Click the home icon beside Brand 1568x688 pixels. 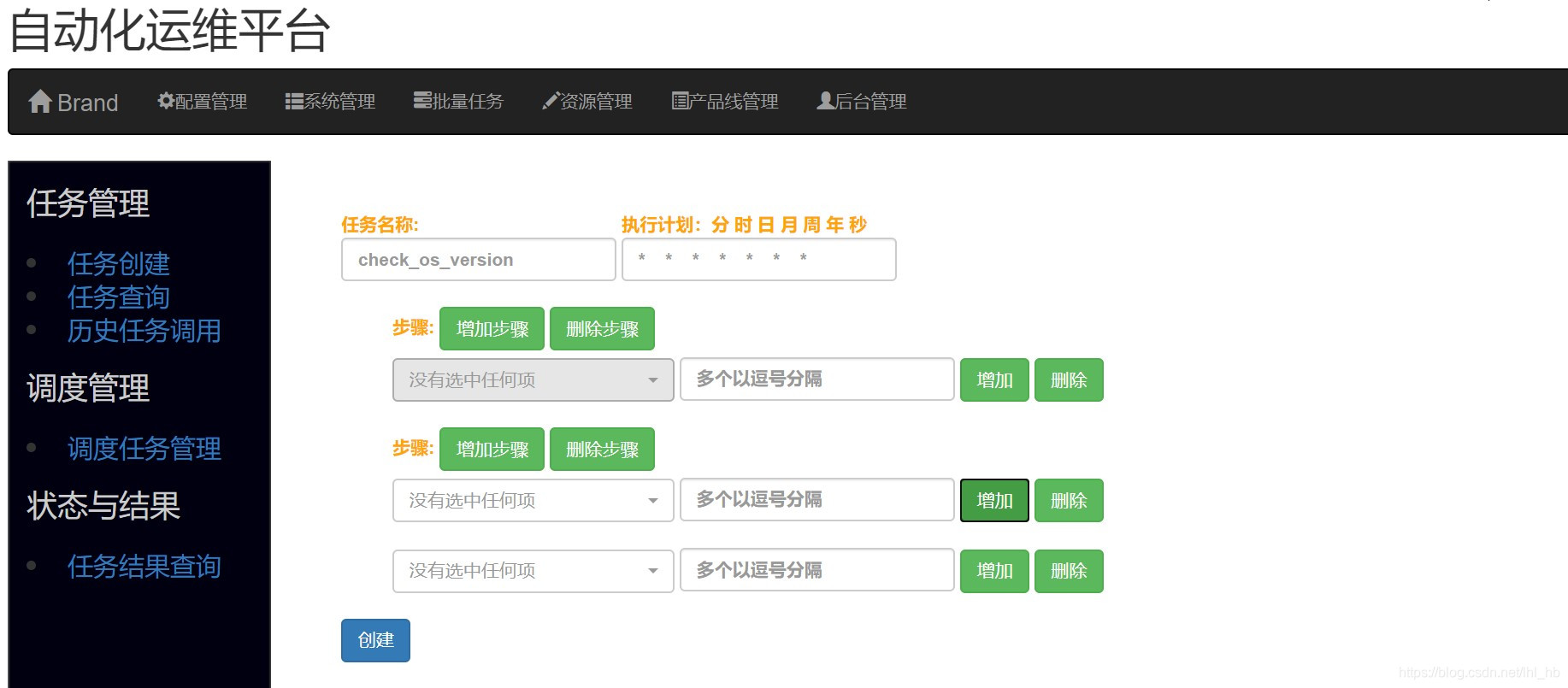(40, 102)
